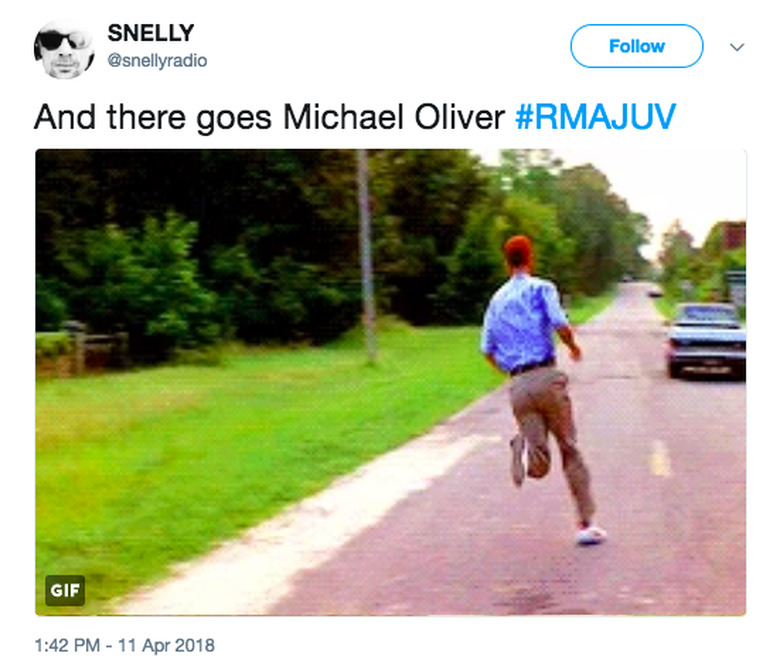Open the @snellyradio handle link

click(157, 61)
